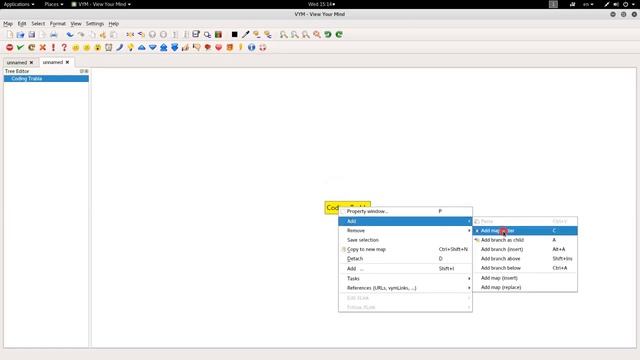This screenshot has width=640, height=360.
Task: Open the Map menu
Action: tap(8, 24)
